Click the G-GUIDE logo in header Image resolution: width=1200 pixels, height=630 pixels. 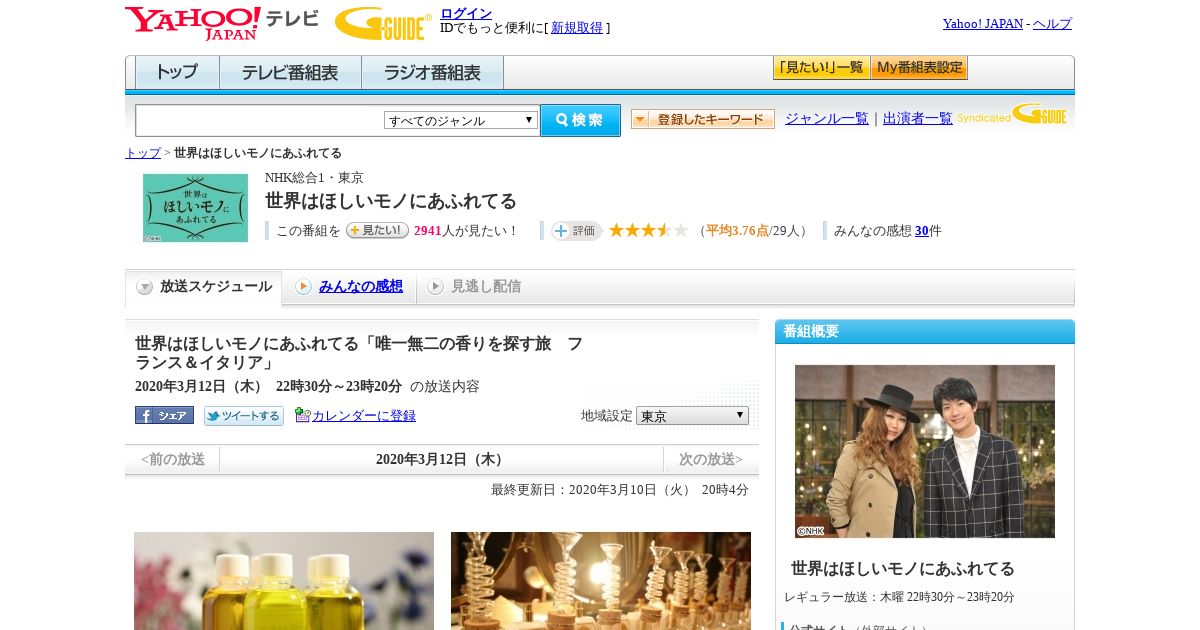click(383, 23)
